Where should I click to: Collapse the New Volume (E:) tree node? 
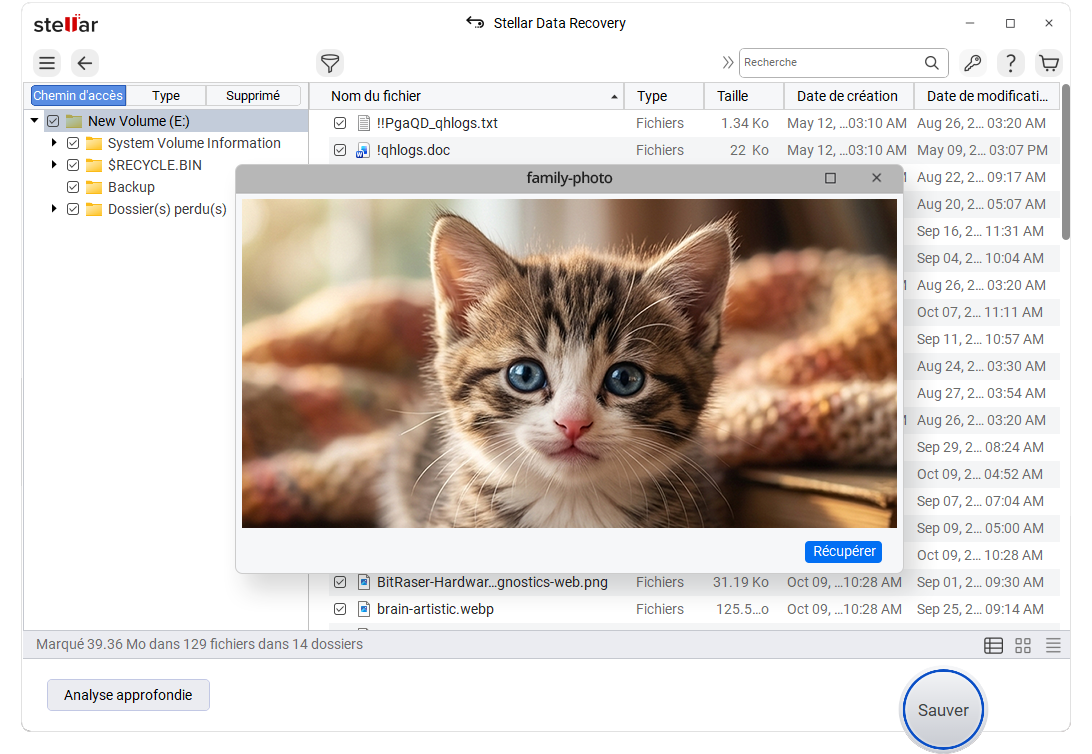tap(34, 120)
